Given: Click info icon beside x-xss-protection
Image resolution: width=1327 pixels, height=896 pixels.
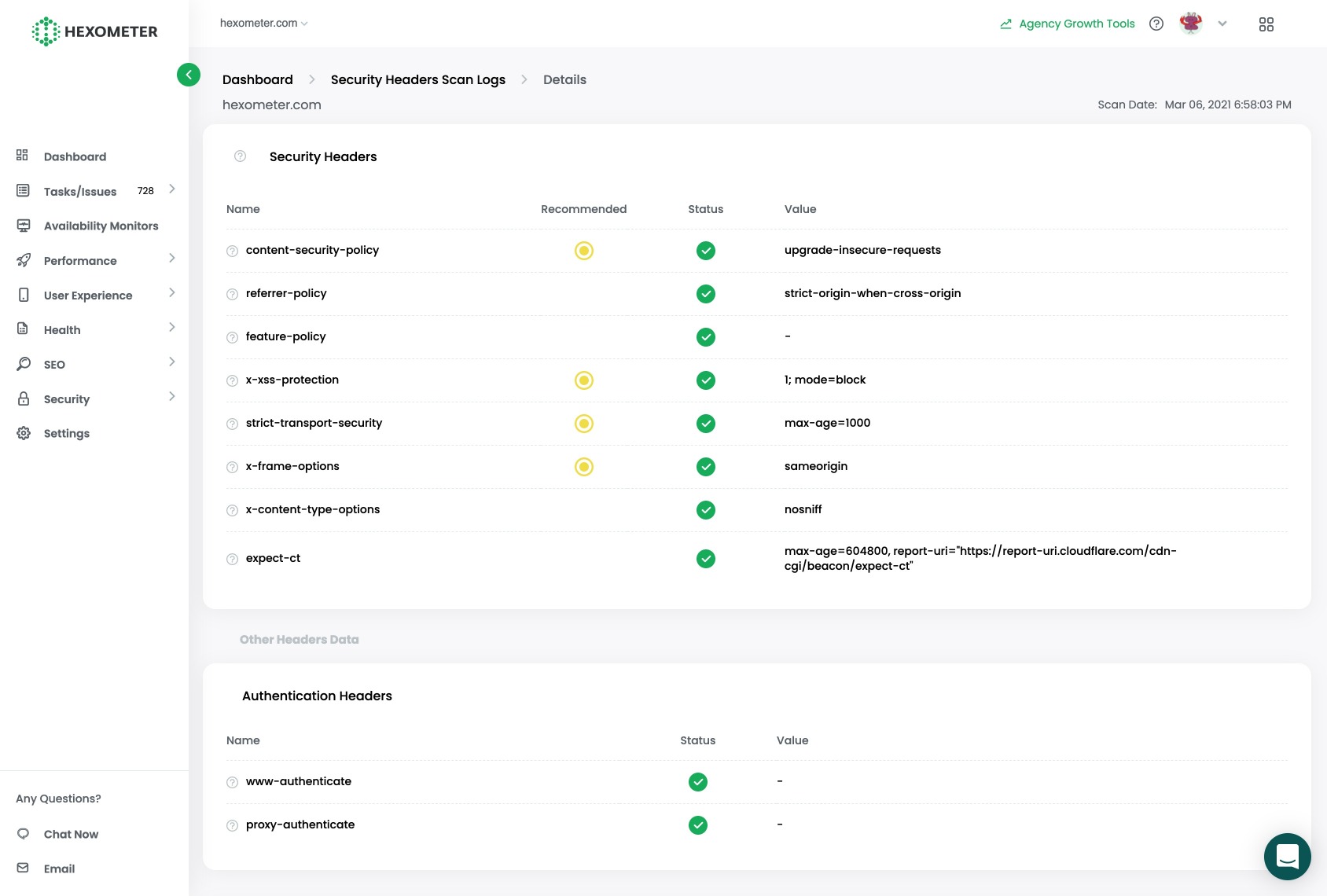Looking at the screenshot, I should coord(233,381).
